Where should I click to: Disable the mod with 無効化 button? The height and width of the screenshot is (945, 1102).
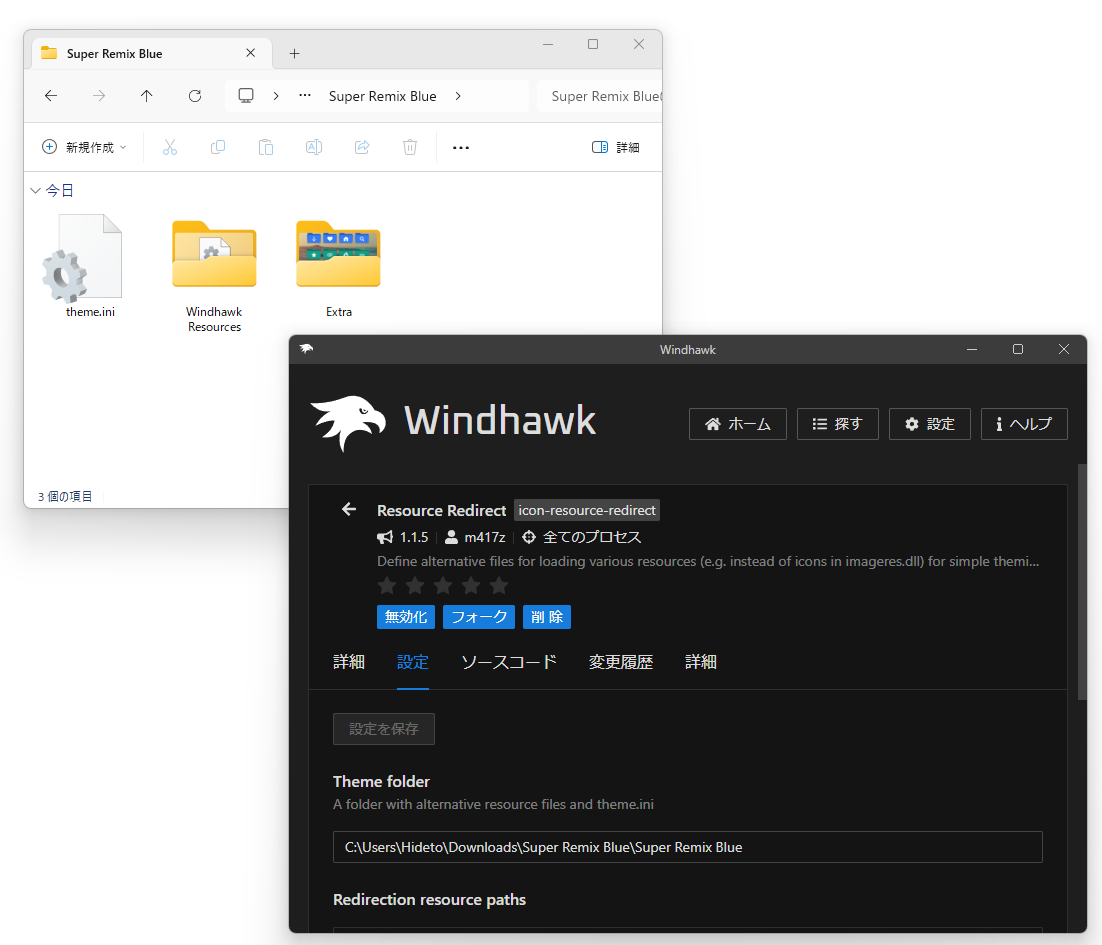tap(406, 617)
